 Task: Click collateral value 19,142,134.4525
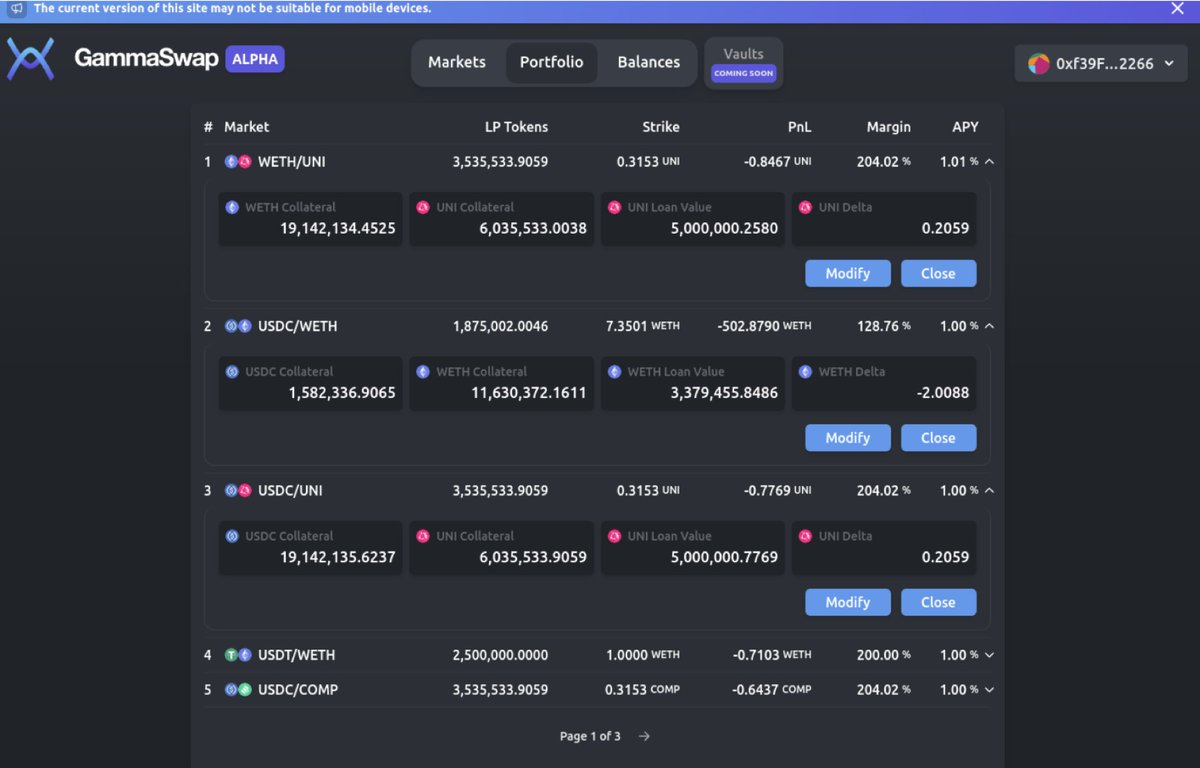tap(338, 228)
